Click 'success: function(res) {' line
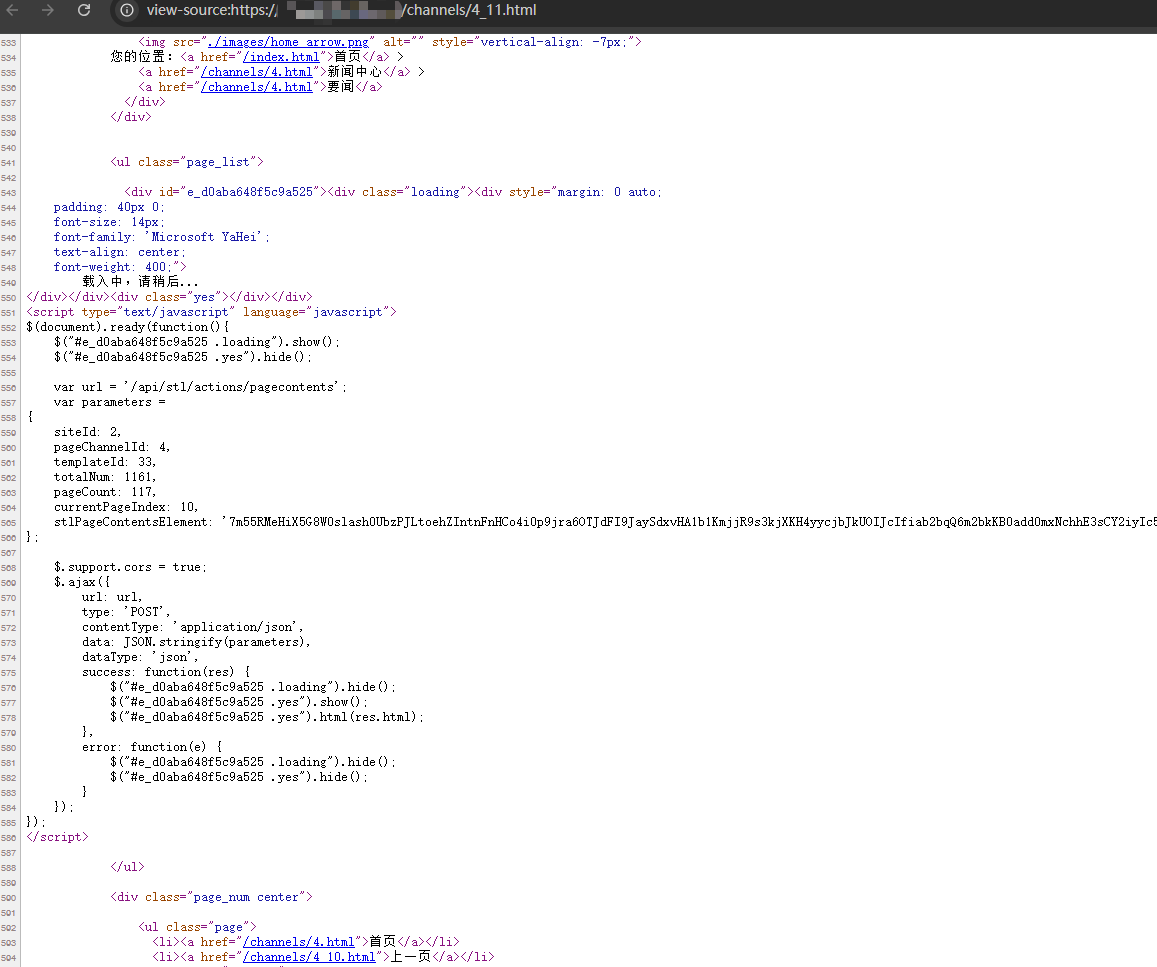The width and height of the screenshot is (1157, 967). point(166,672)
